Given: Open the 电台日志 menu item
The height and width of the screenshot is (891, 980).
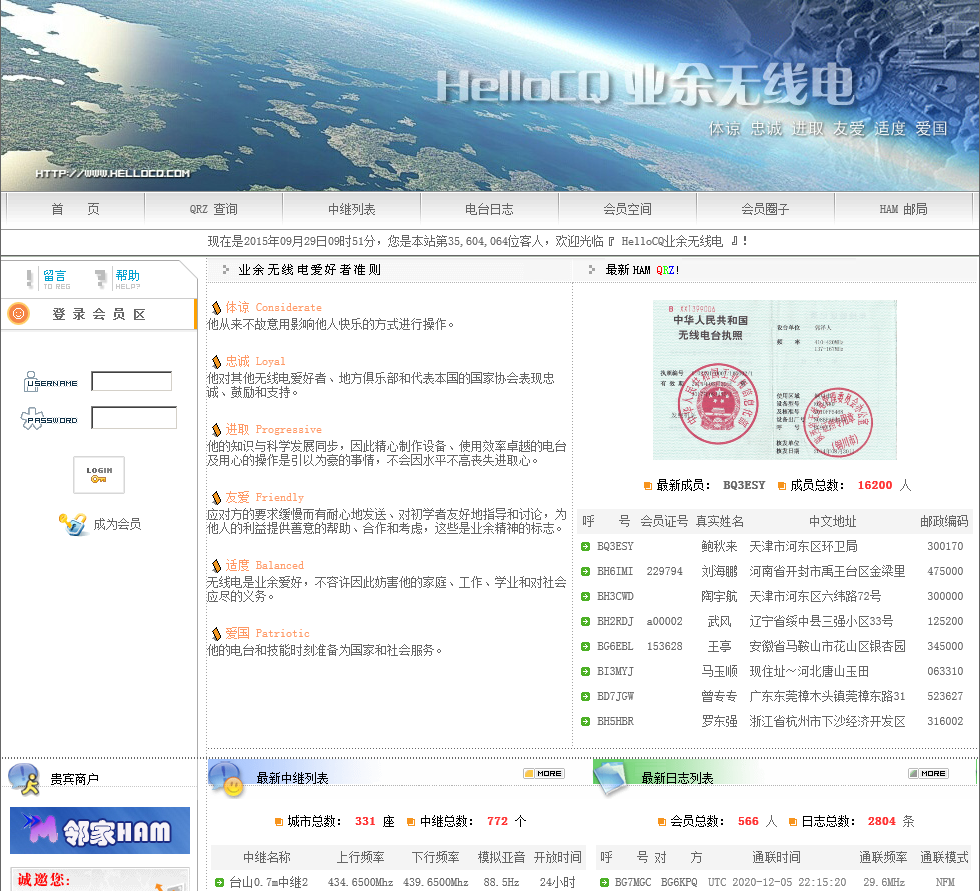Looking at the screenshot, I should 489,209.
